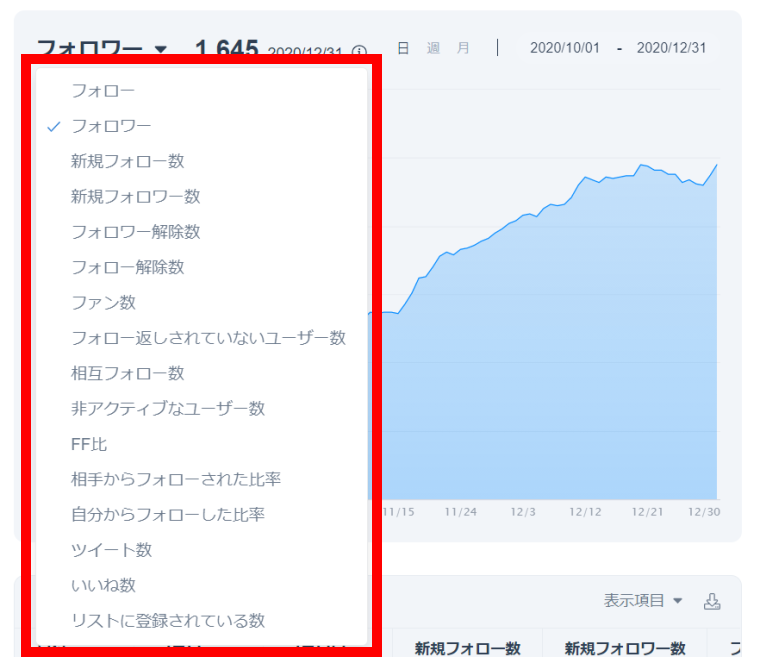Viewport: 760px width, 657px height.
Task: Select フォロー from the metric list
Action: point(102,91)
